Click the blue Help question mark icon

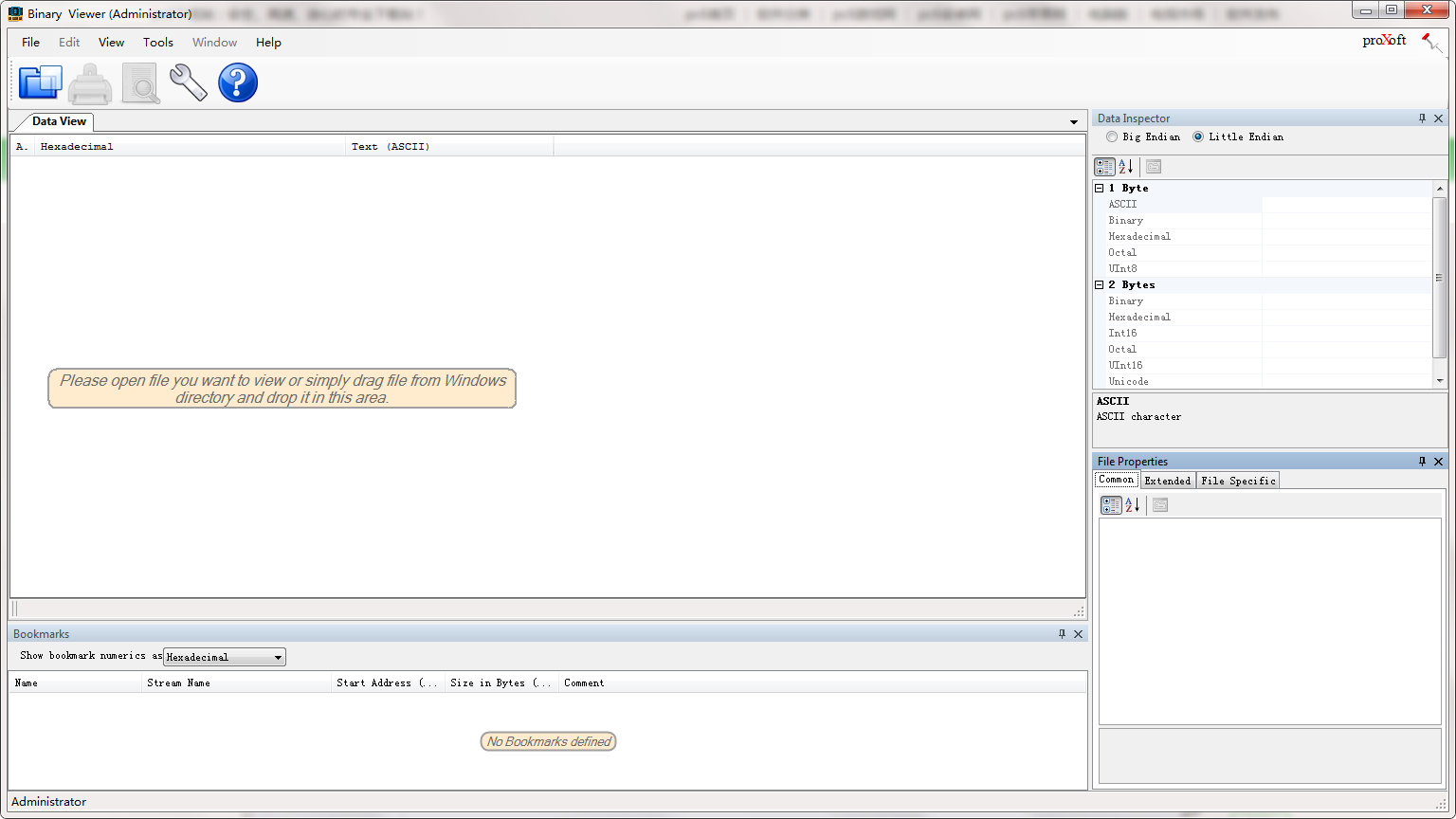(x=238, y=82)
